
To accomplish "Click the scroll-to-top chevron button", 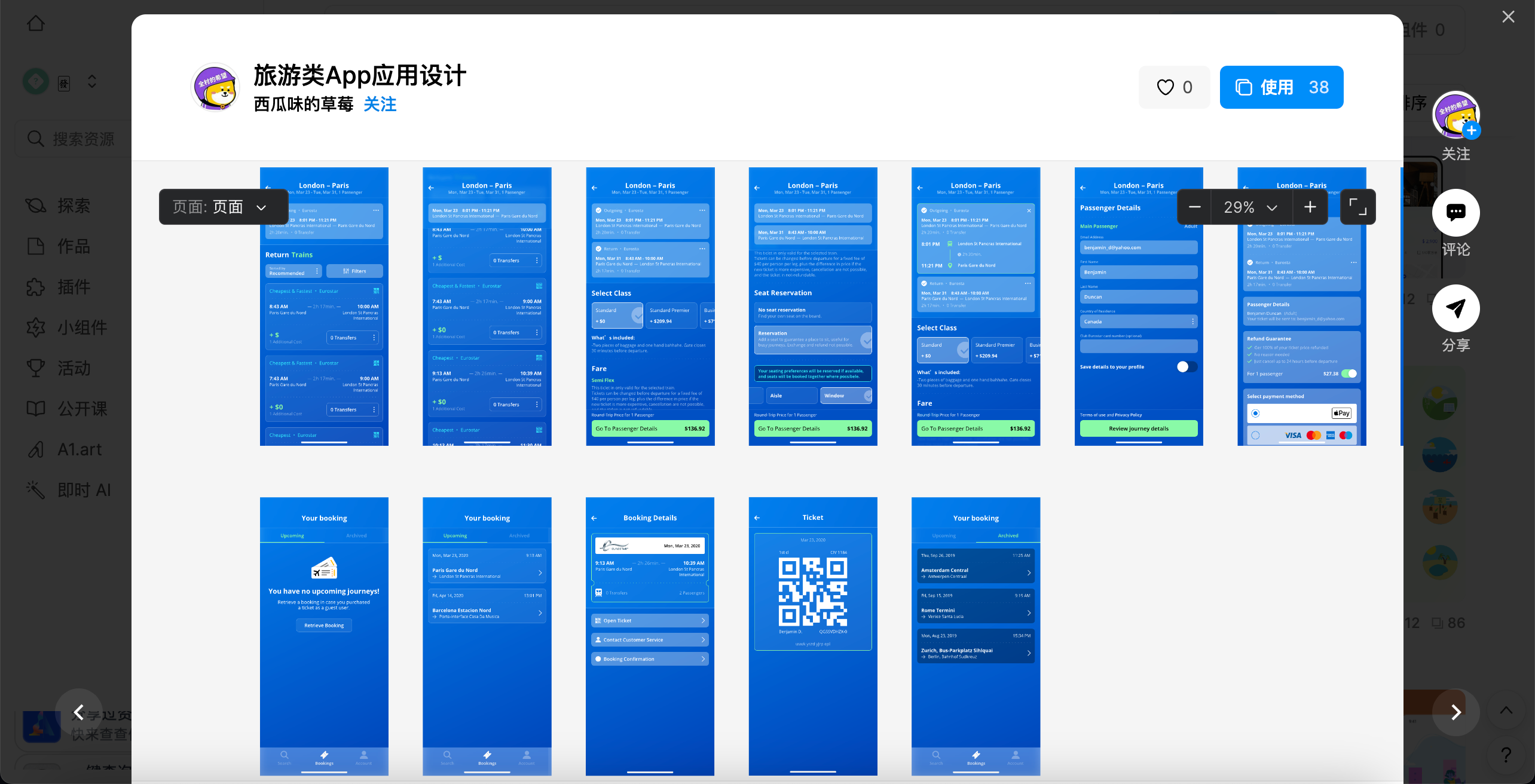I will pyautogui.click(x=1506, y=710).
